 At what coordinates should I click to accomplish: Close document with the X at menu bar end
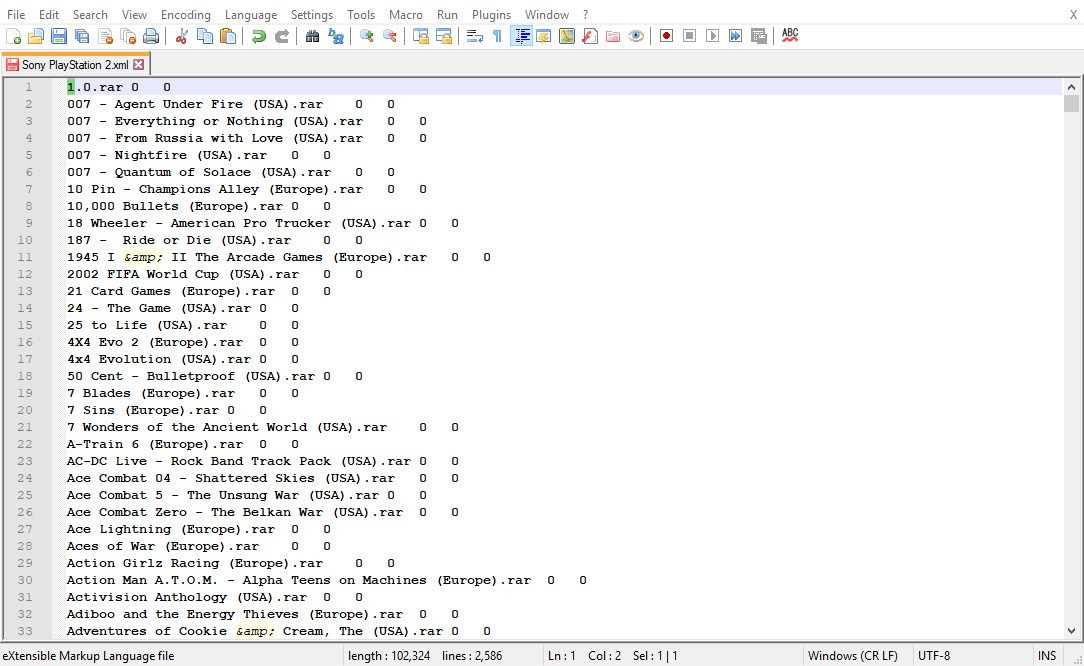[x=1073, y=15]
